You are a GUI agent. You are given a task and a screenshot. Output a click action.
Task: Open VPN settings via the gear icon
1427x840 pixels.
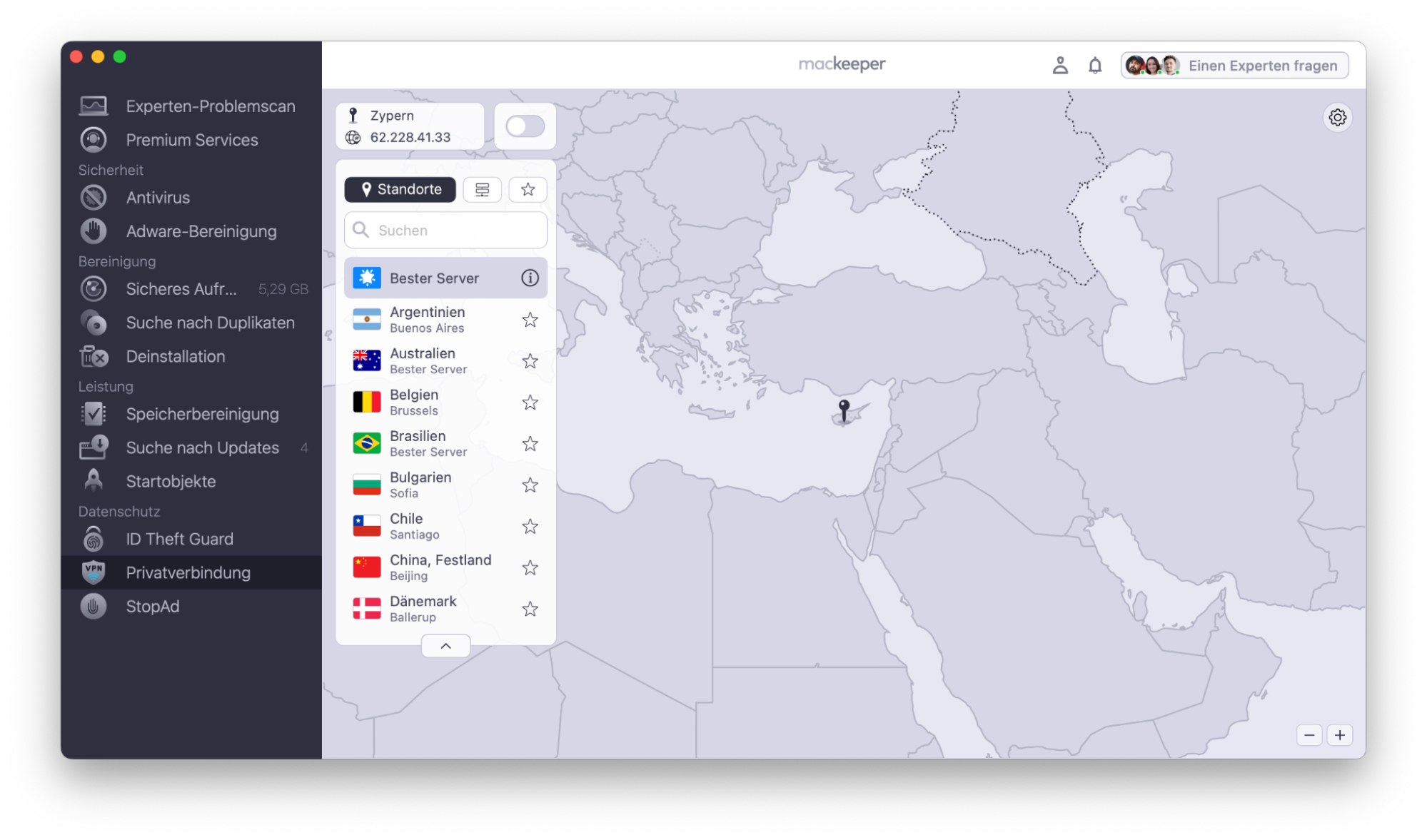pyautogui.click(x=1338, y=117)
